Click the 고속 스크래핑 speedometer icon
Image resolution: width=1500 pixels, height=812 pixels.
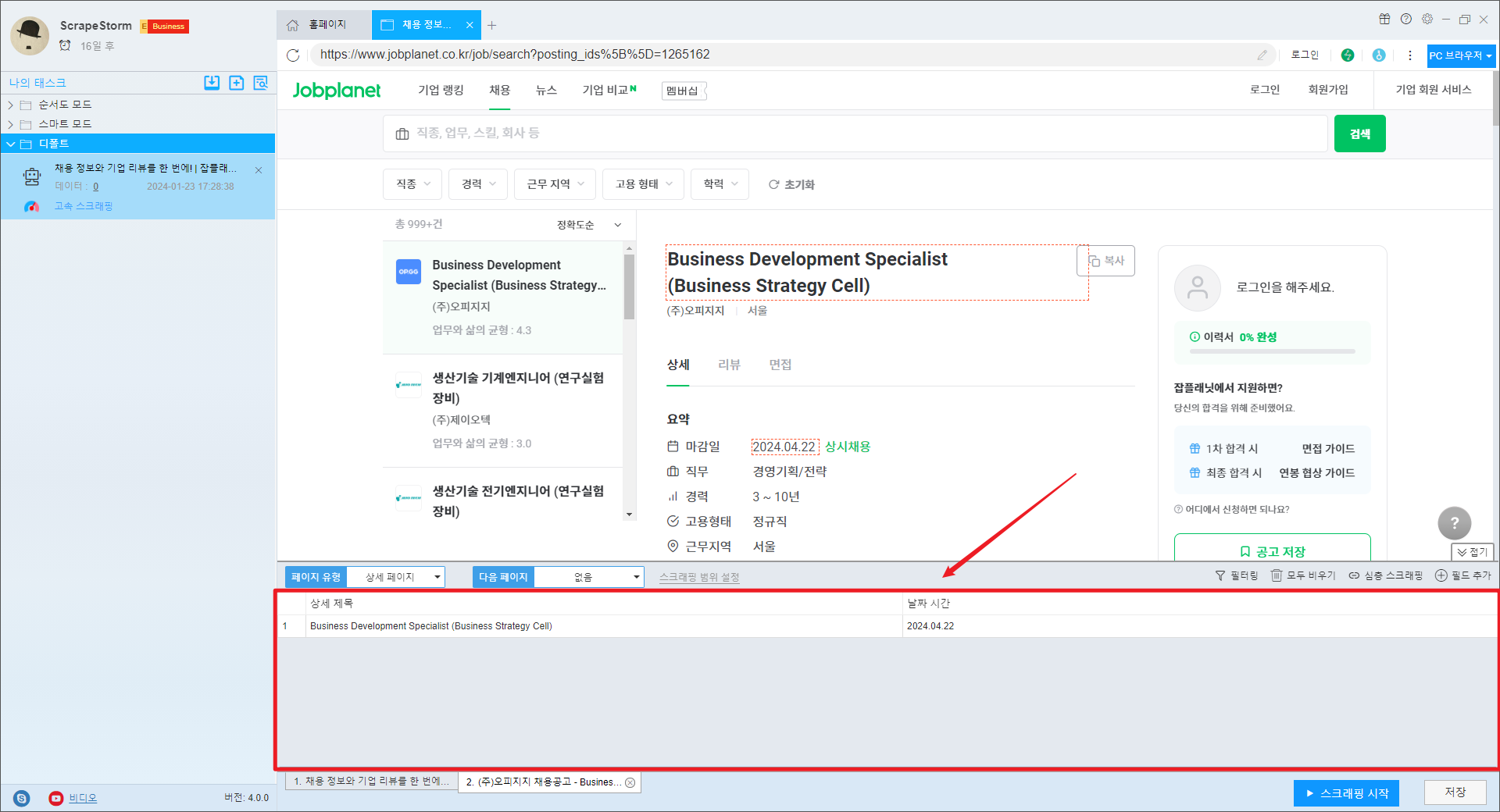tap(31, 206)
